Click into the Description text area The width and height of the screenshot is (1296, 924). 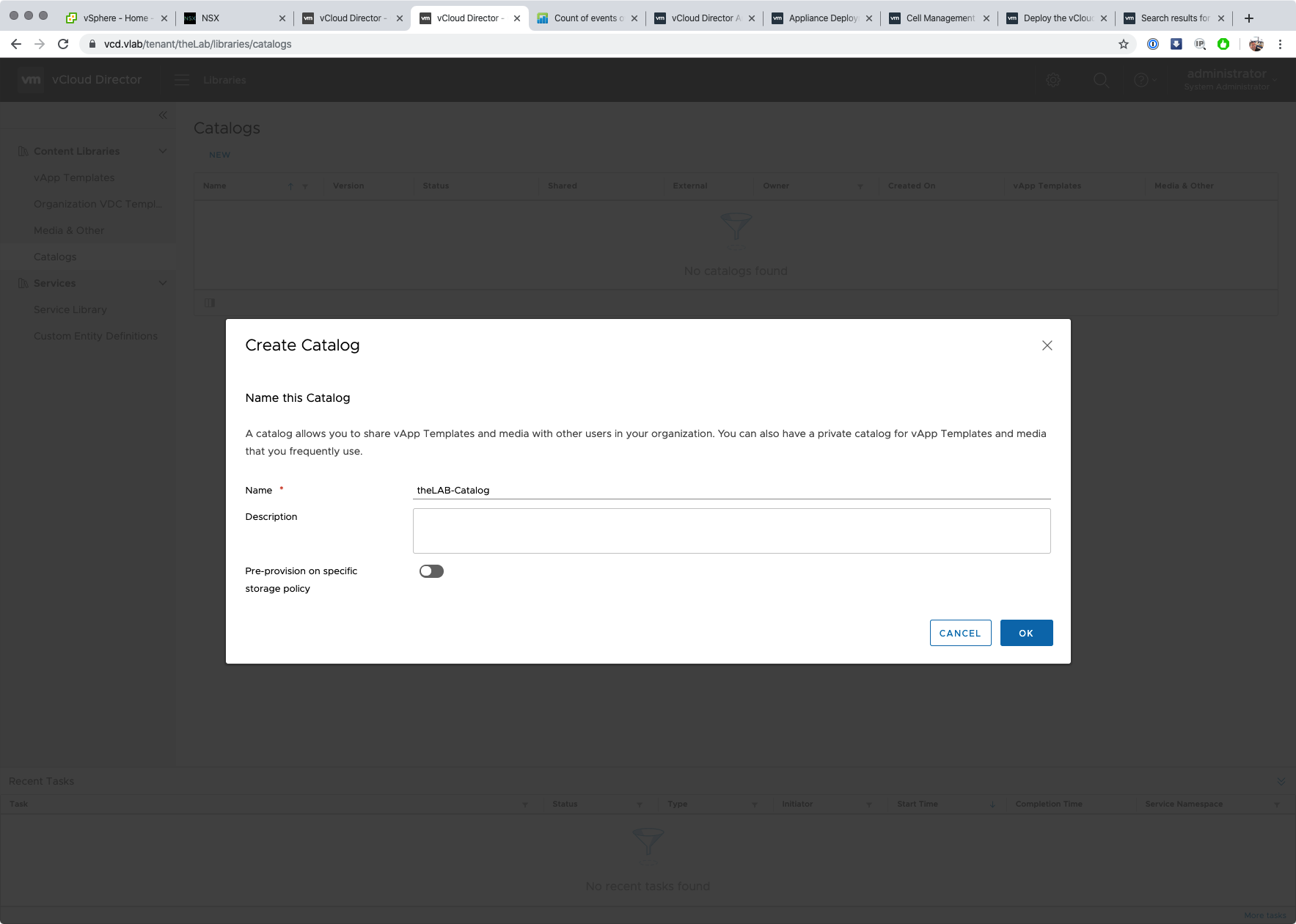click(731, 531)
